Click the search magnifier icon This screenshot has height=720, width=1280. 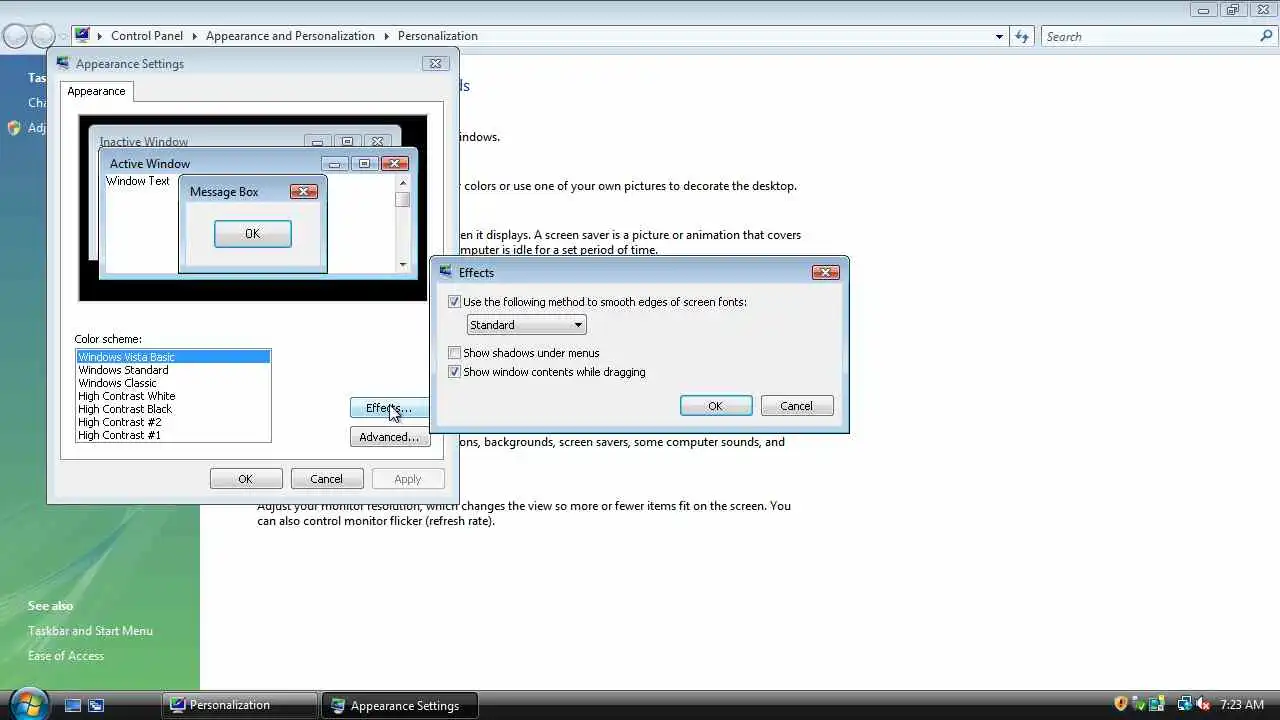(1266, 36)
